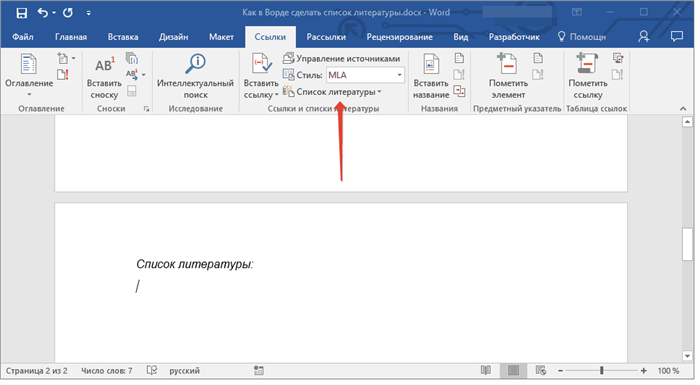Click the Список литературы: heading text

[x=195, y=264]
